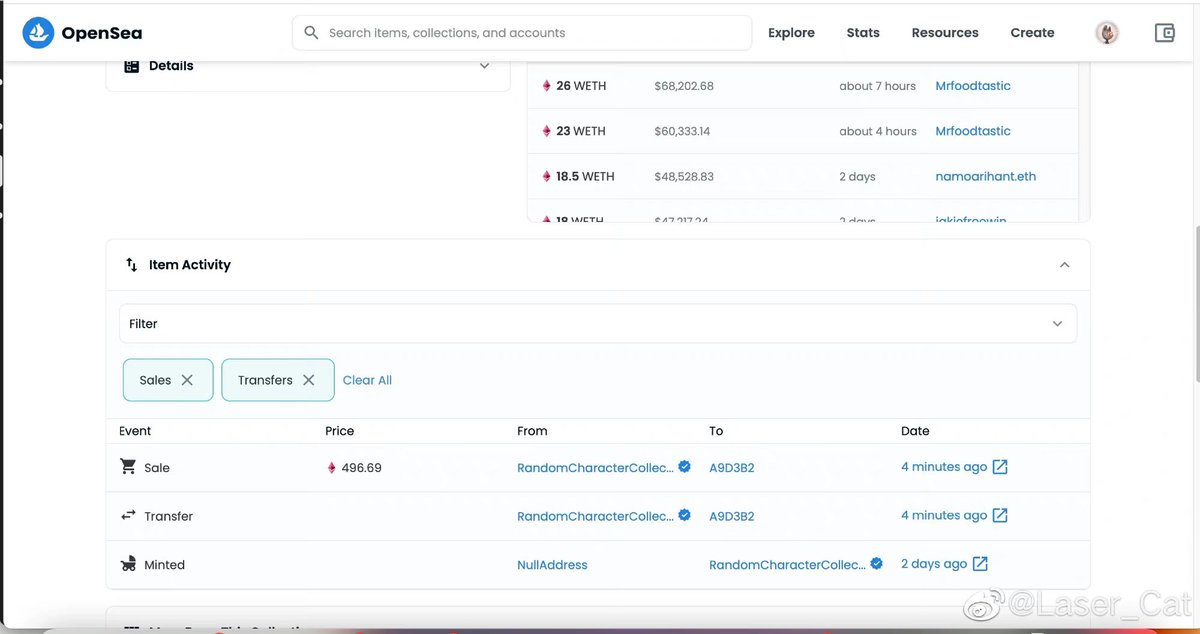Click the Details panel icon
This screenshot has width=1200, height=634.
click(x=132, y=66)
